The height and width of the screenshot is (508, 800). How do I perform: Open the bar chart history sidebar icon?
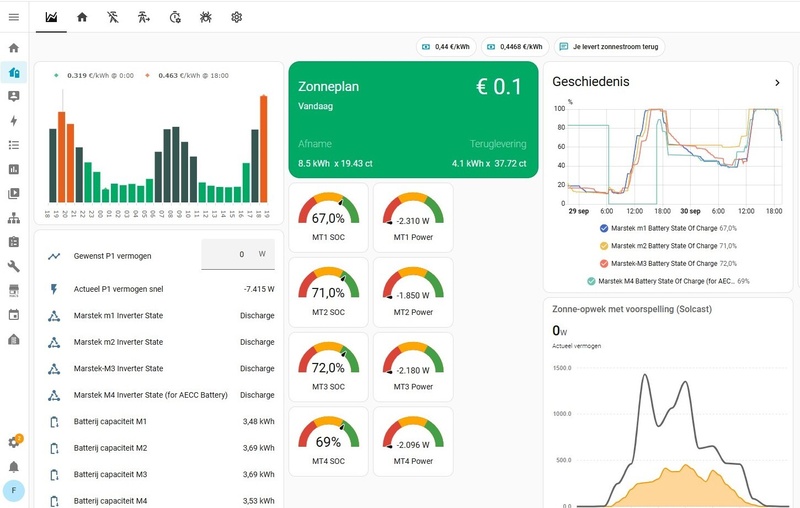(14, 169)
